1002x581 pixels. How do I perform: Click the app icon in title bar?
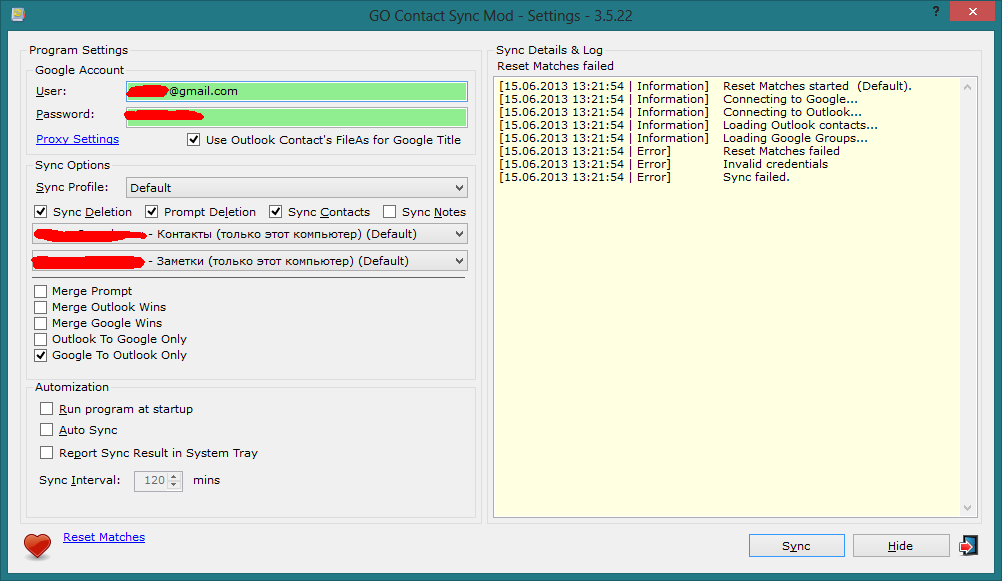tap(18, 14)
